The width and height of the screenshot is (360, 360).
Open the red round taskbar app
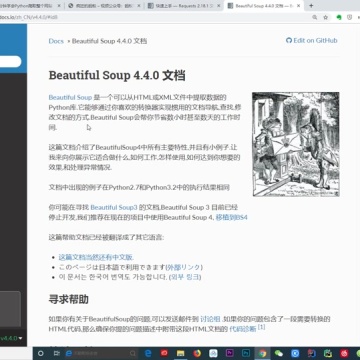pyautogui.click(x=164, y=353)
